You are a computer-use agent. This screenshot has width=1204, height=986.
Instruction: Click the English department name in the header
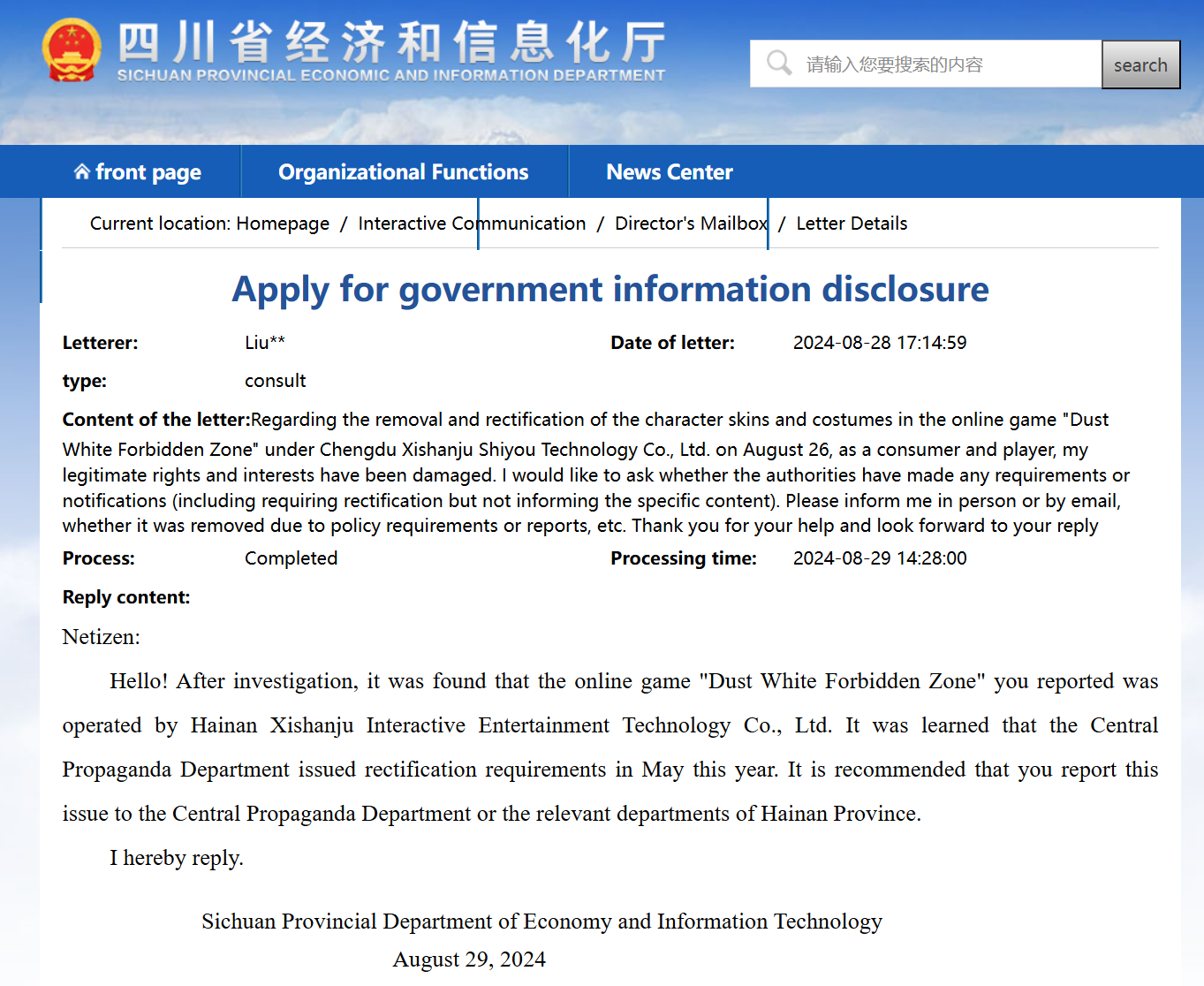click(x=391, y=76)
